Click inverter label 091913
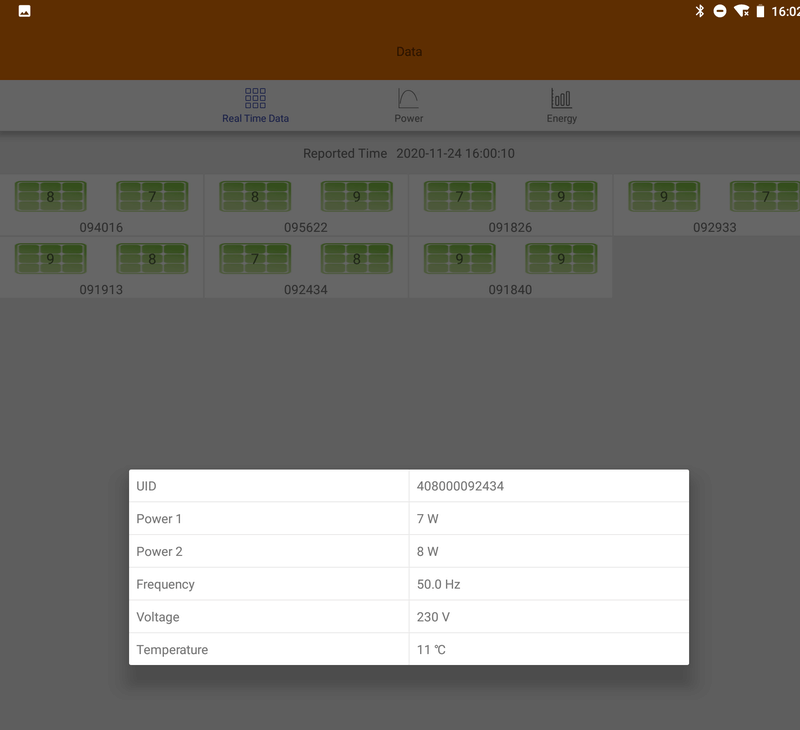This screenshot has height=730, width=800. coord(101,290)
